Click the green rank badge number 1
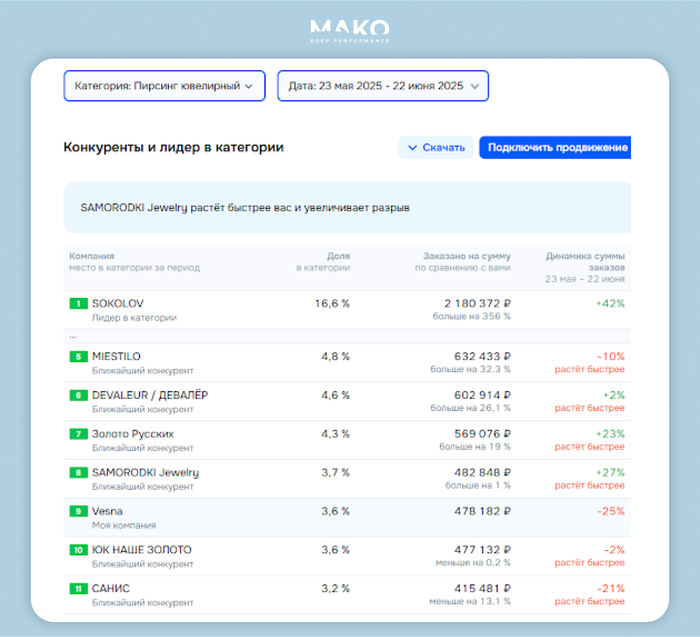Image resolution: width=700 pixels, height=637 pixels. 78,303
